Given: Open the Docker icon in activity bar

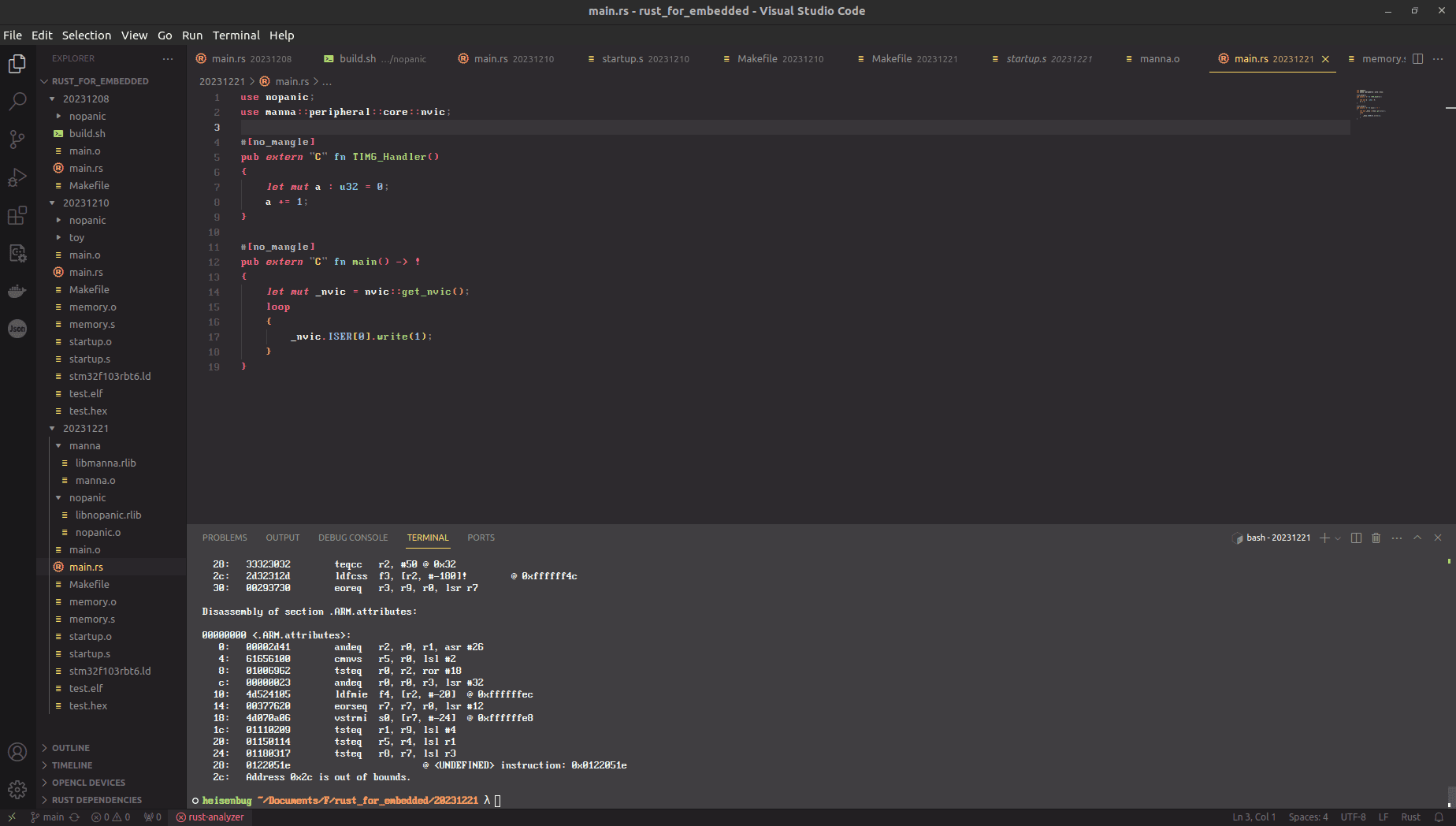Looking at the screenshot, I should 17,291.
